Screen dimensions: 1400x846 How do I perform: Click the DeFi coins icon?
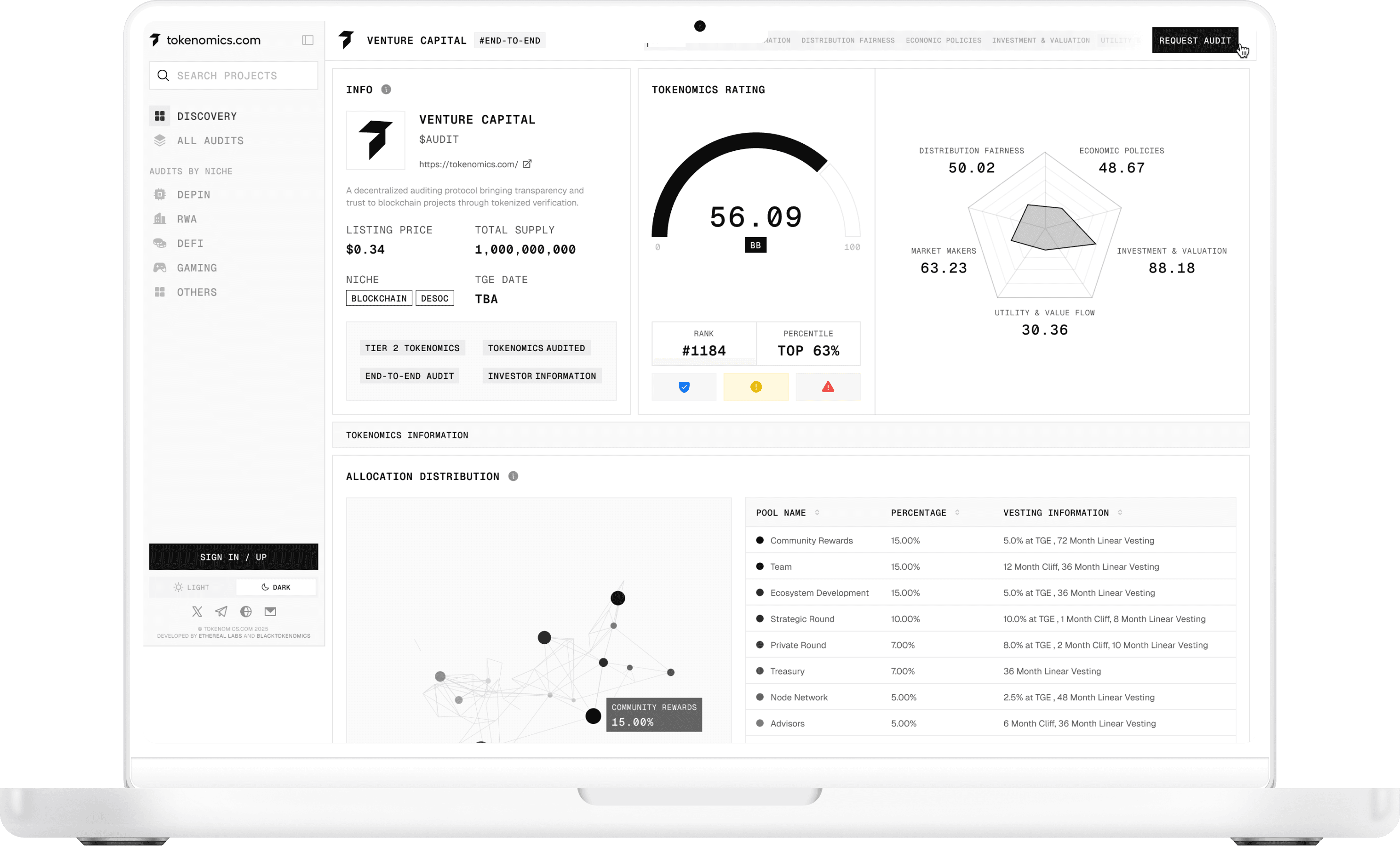(160, 243)
